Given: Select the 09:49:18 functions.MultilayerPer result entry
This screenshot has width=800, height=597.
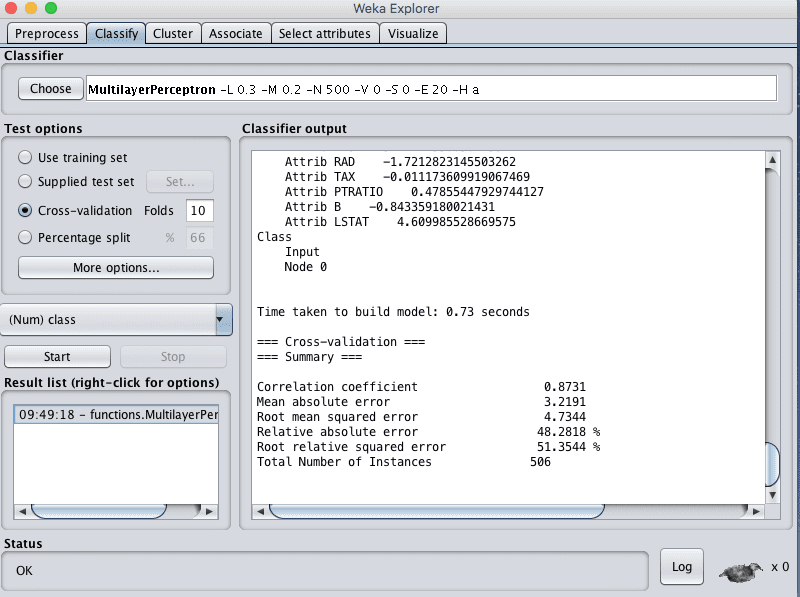Looking at the screenshot, I should coord(116,414).
